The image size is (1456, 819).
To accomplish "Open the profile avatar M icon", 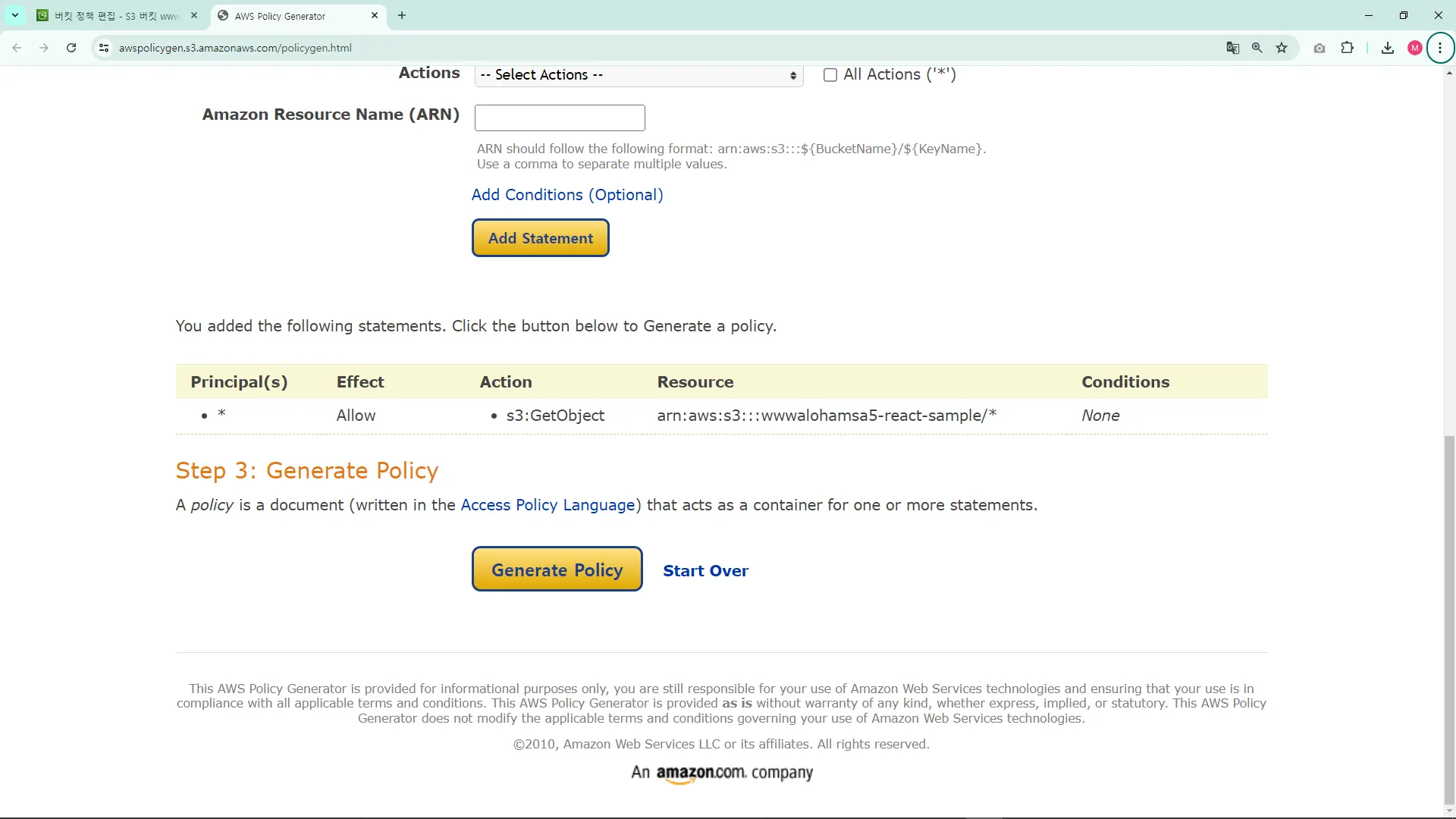I will click(x=1414, y=48).
